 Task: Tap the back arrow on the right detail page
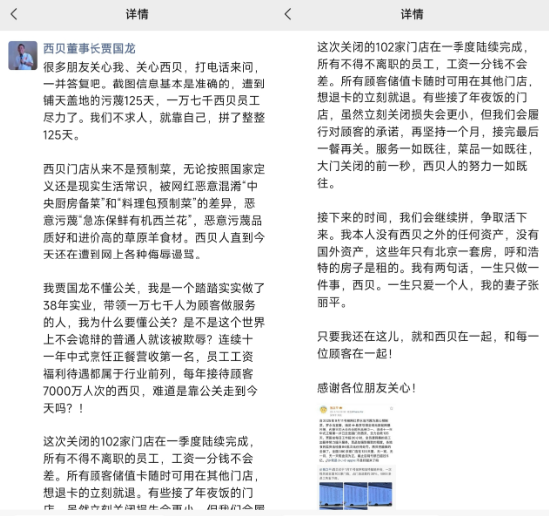[x=288, y=14]
